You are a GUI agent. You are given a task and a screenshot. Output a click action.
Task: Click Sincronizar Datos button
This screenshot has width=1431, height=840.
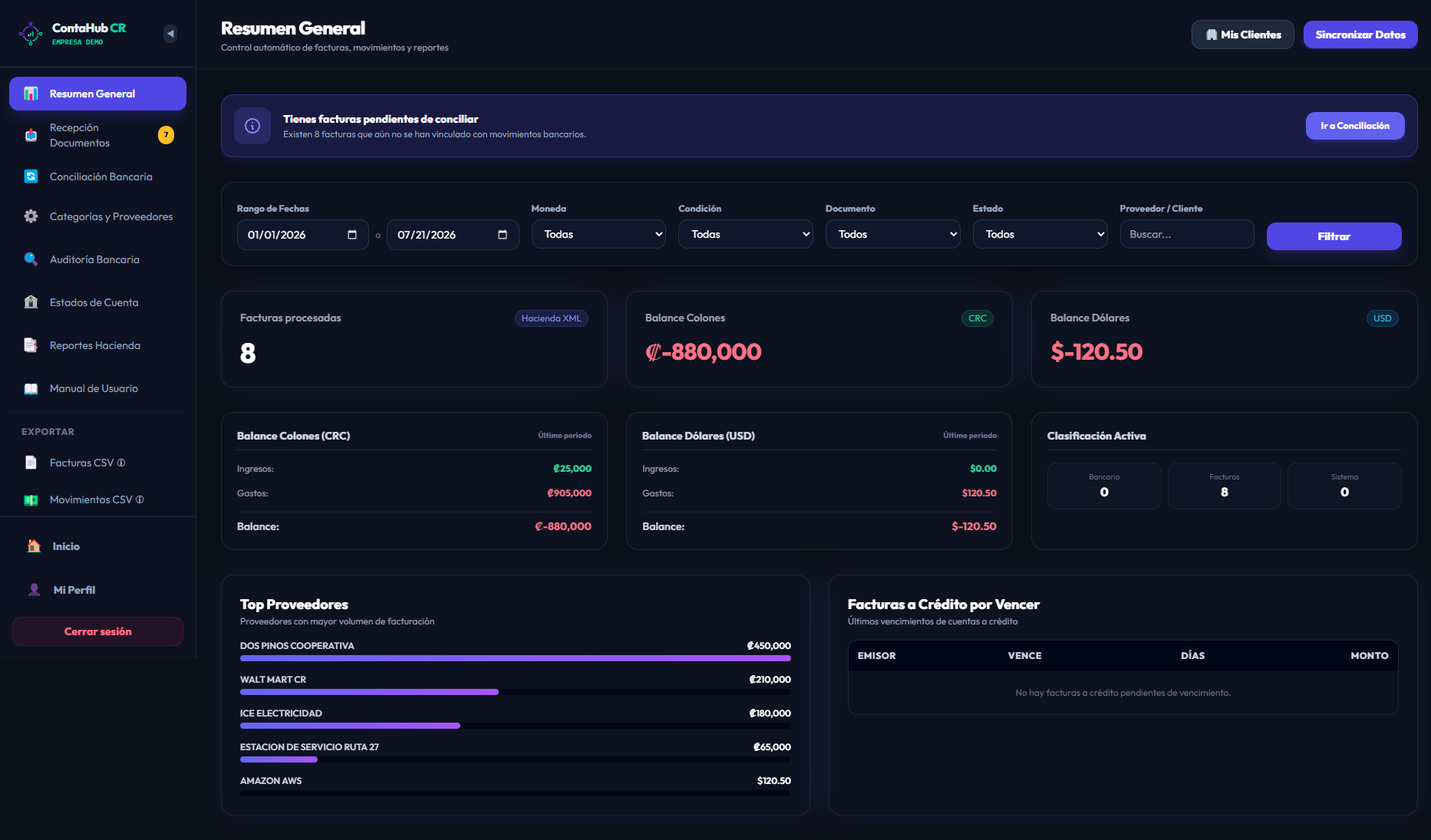click(x=1360, y=35)
